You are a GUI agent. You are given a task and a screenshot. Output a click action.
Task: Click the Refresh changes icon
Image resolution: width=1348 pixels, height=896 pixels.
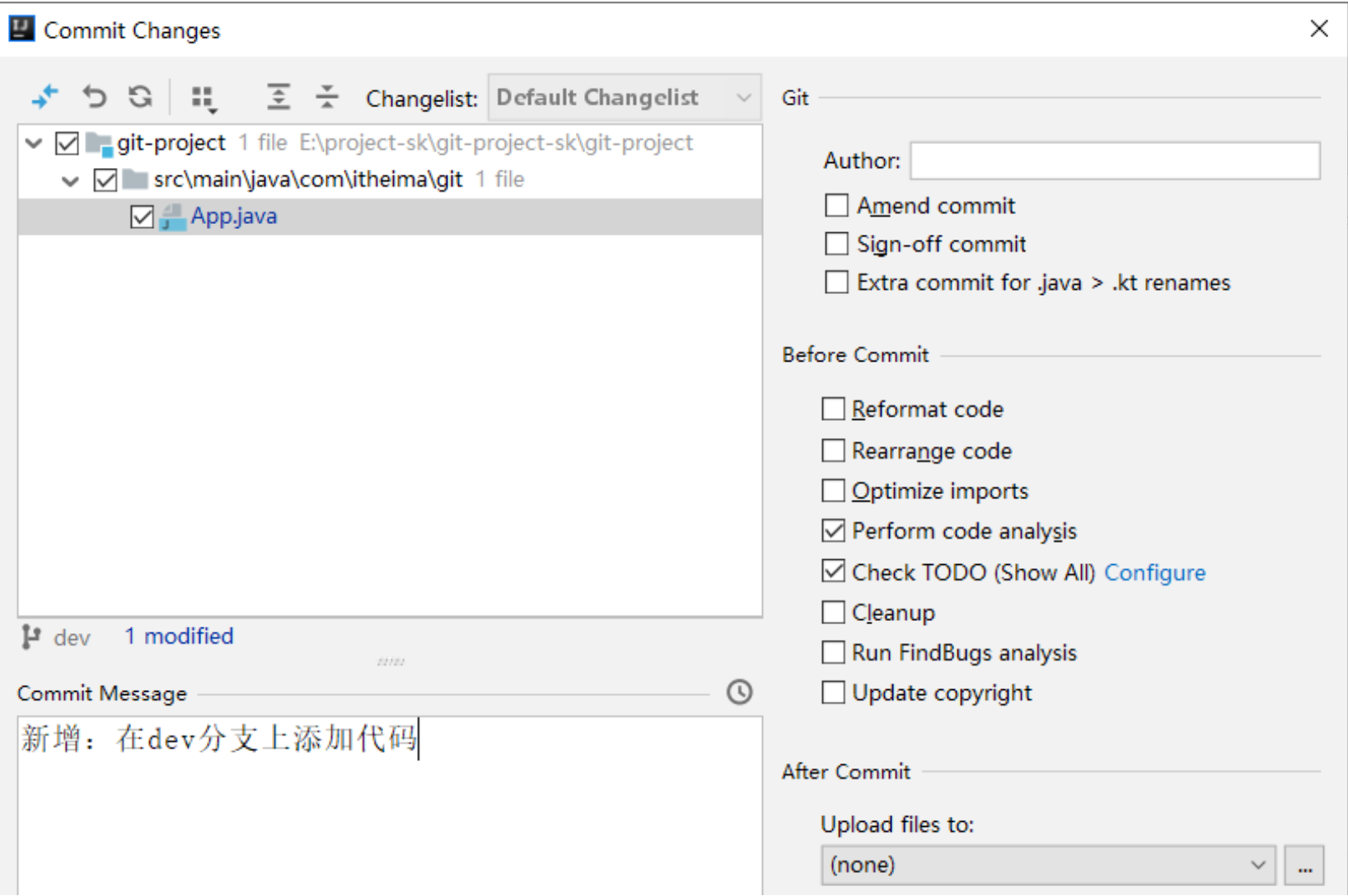tap(140, 97)
